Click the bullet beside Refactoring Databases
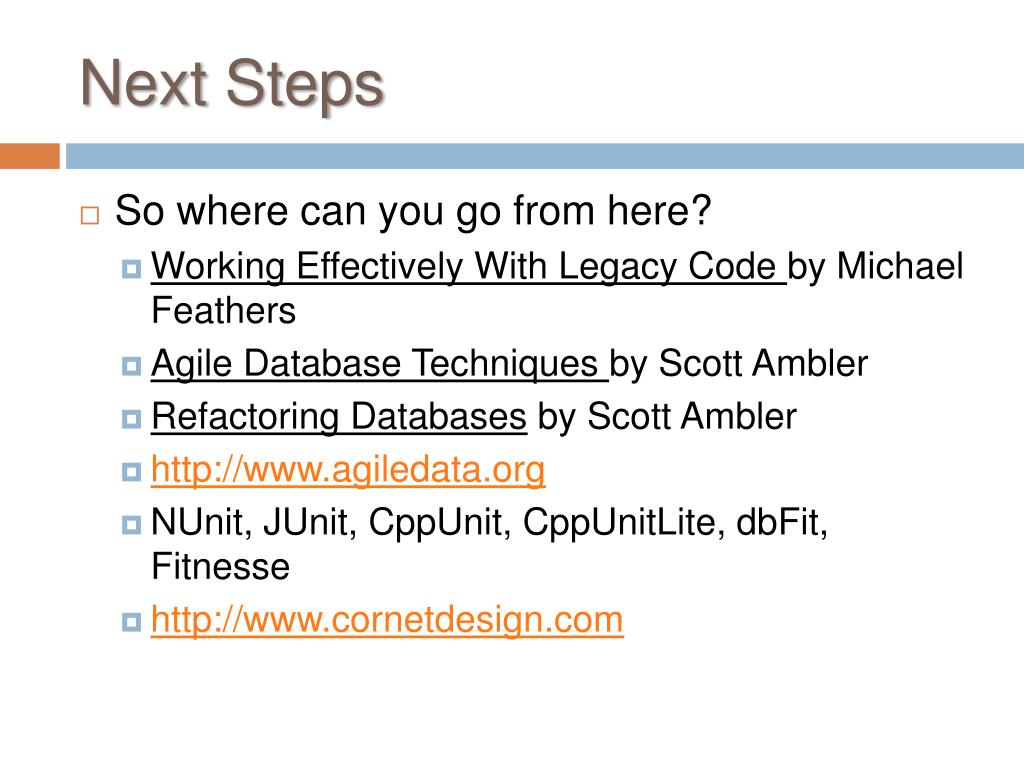Viewport: 1024px width, 768px height. pyautogui.click(x=131, y=419)
